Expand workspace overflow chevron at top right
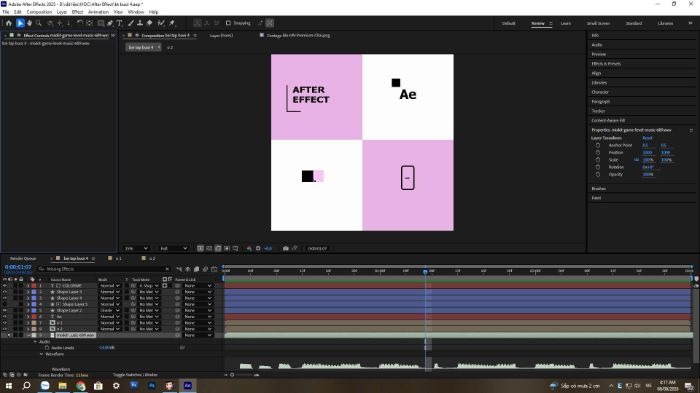The height and width of the screenshot is (393, 700). click(x=690, y=23)
